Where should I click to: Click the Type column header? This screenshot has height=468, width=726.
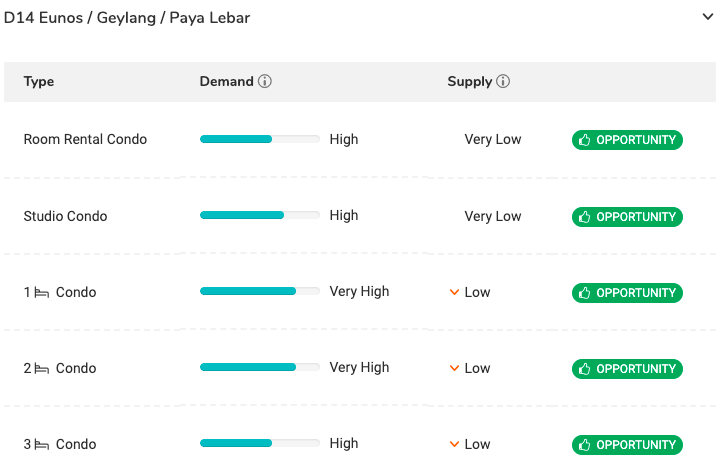pyautogui.click(x=39, y=82)
